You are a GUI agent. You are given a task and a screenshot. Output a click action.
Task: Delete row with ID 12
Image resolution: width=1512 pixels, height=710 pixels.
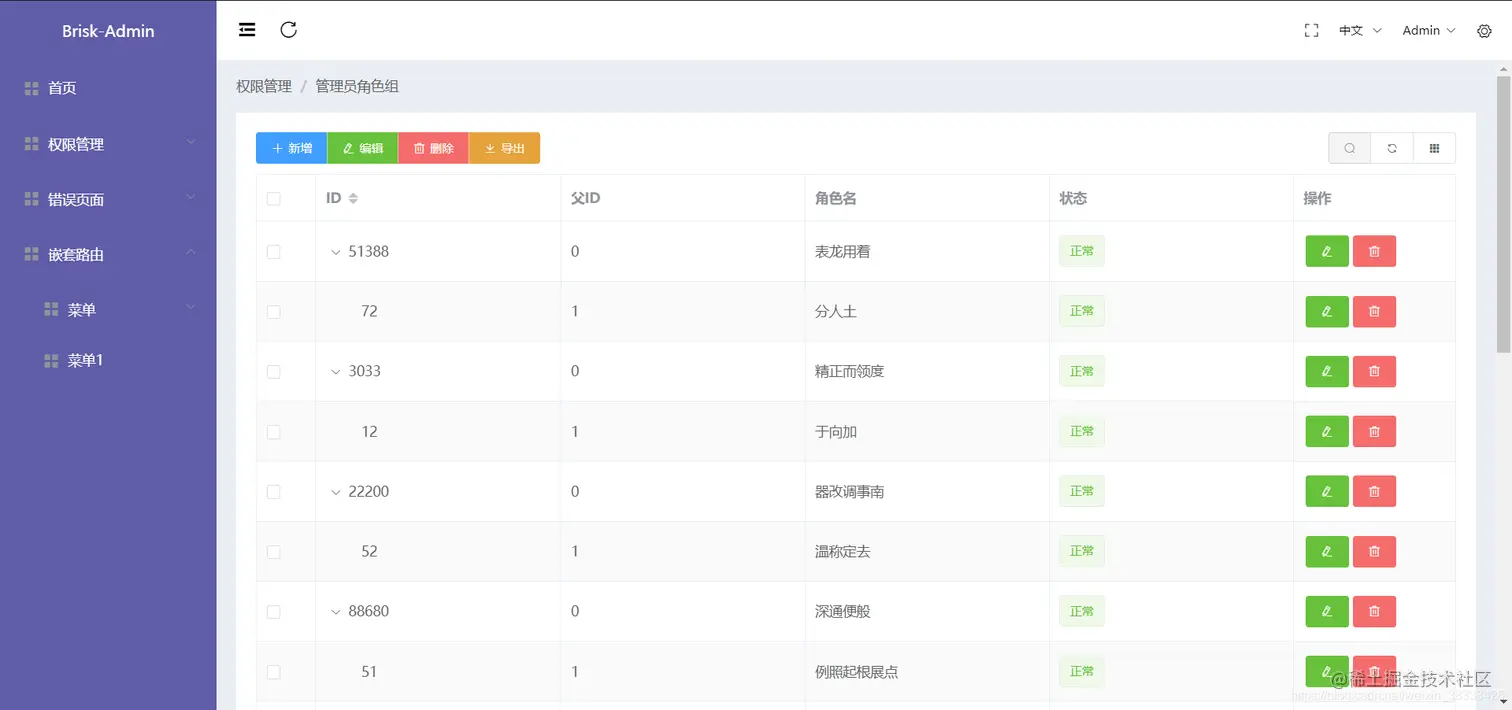click(1374, 432)
